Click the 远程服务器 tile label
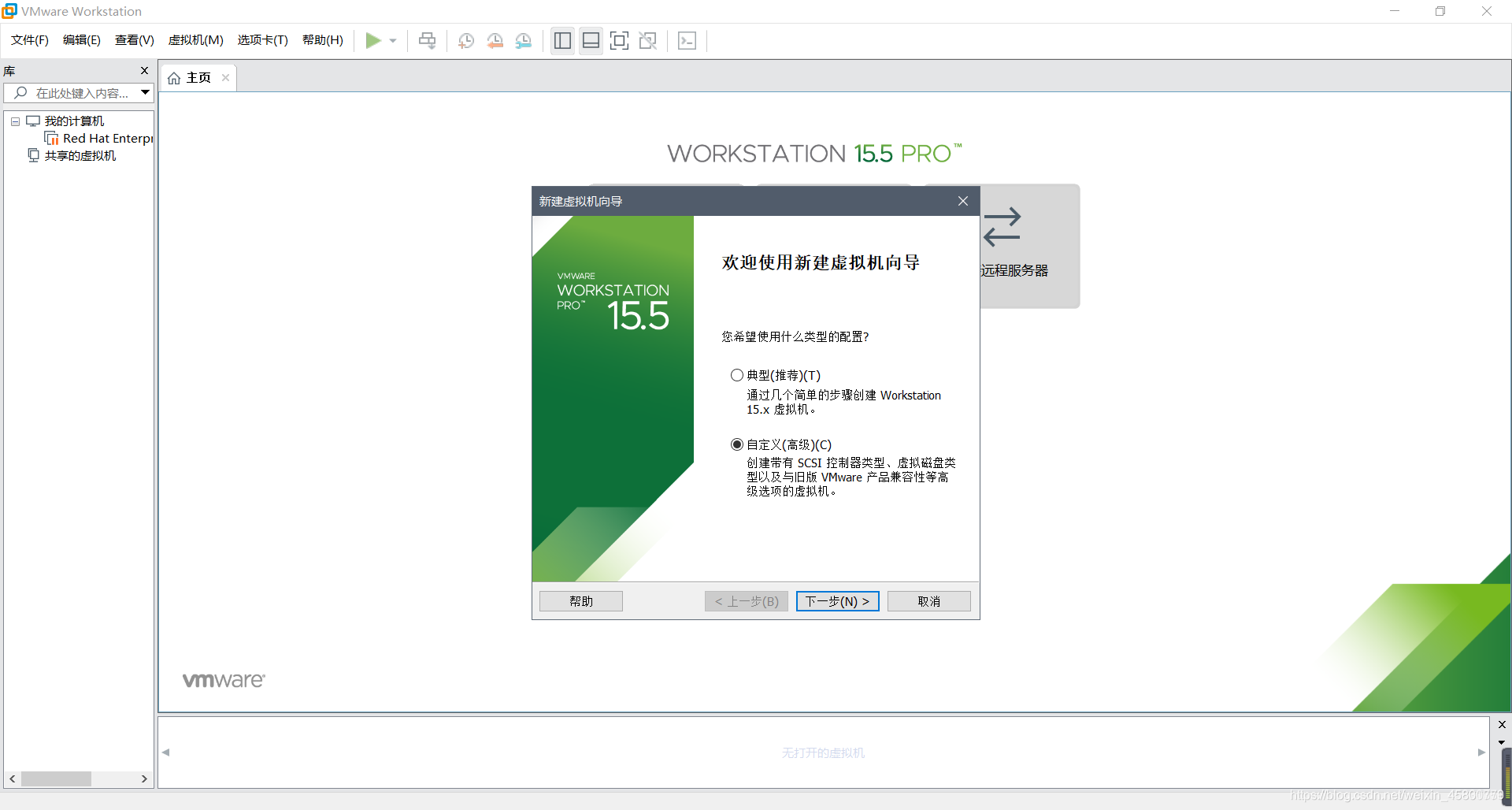 [x=1014, y=270]
